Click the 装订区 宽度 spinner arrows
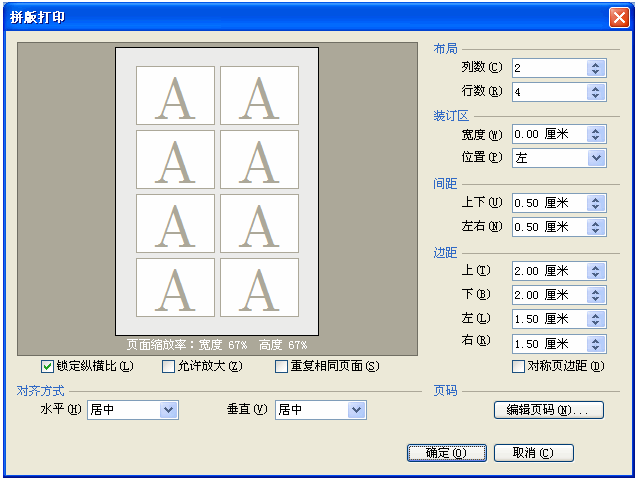The image size is (638, 480). tap(596, 134)
